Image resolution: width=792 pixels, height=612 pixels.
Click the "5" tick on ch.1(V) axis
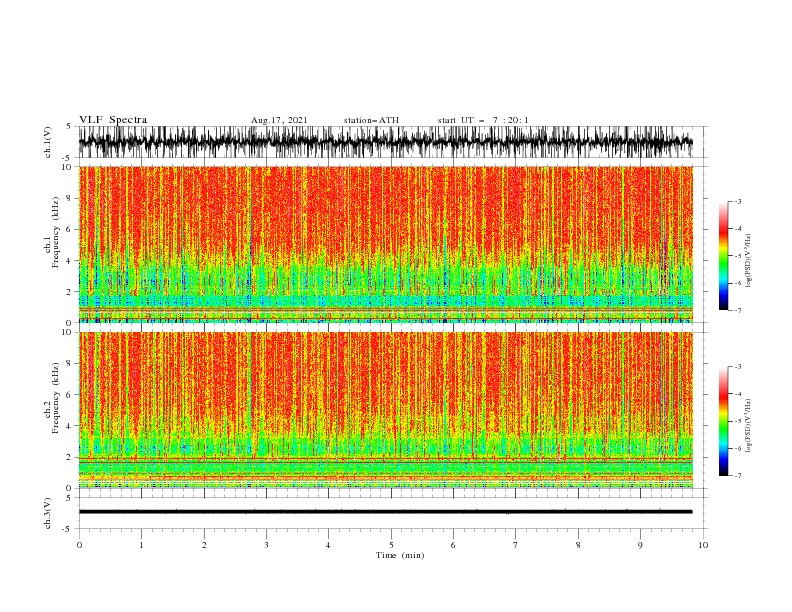[69, 126]
